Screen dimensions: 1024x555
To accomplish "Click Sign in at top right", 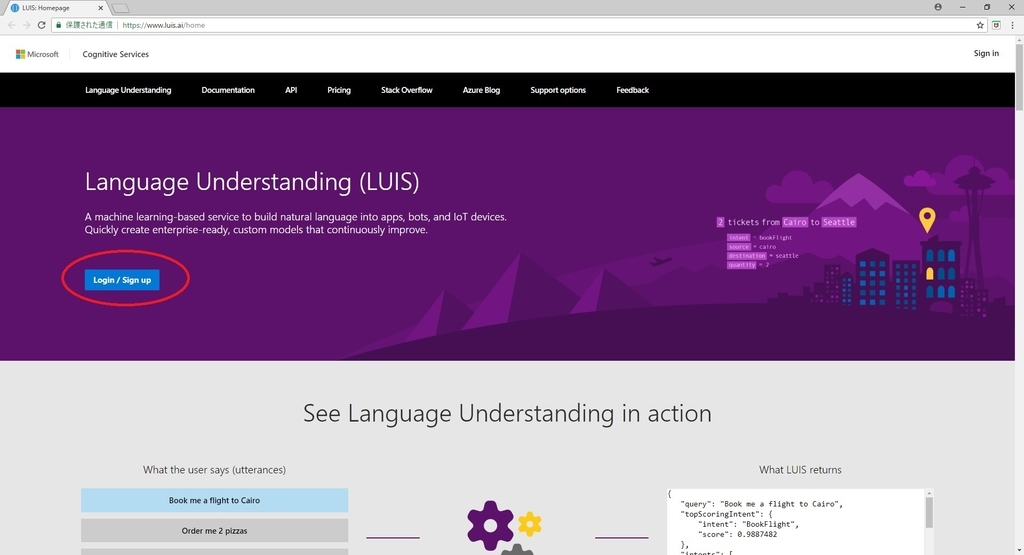I will click(986, 54).
